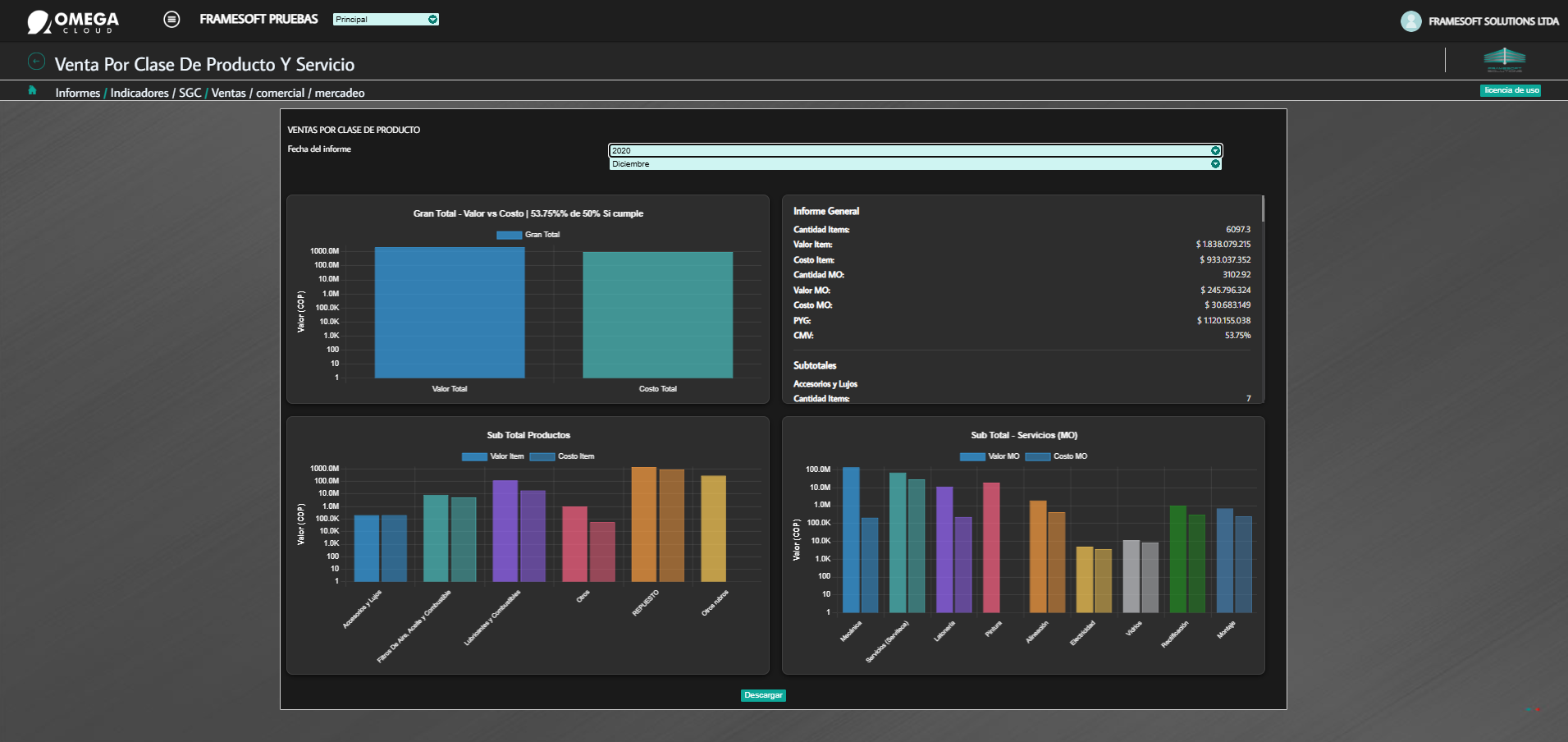Viewport: 1568px width, 742px height.
Task: Open Indicadores breadcrumb link
Action: [x=139, y=93]
